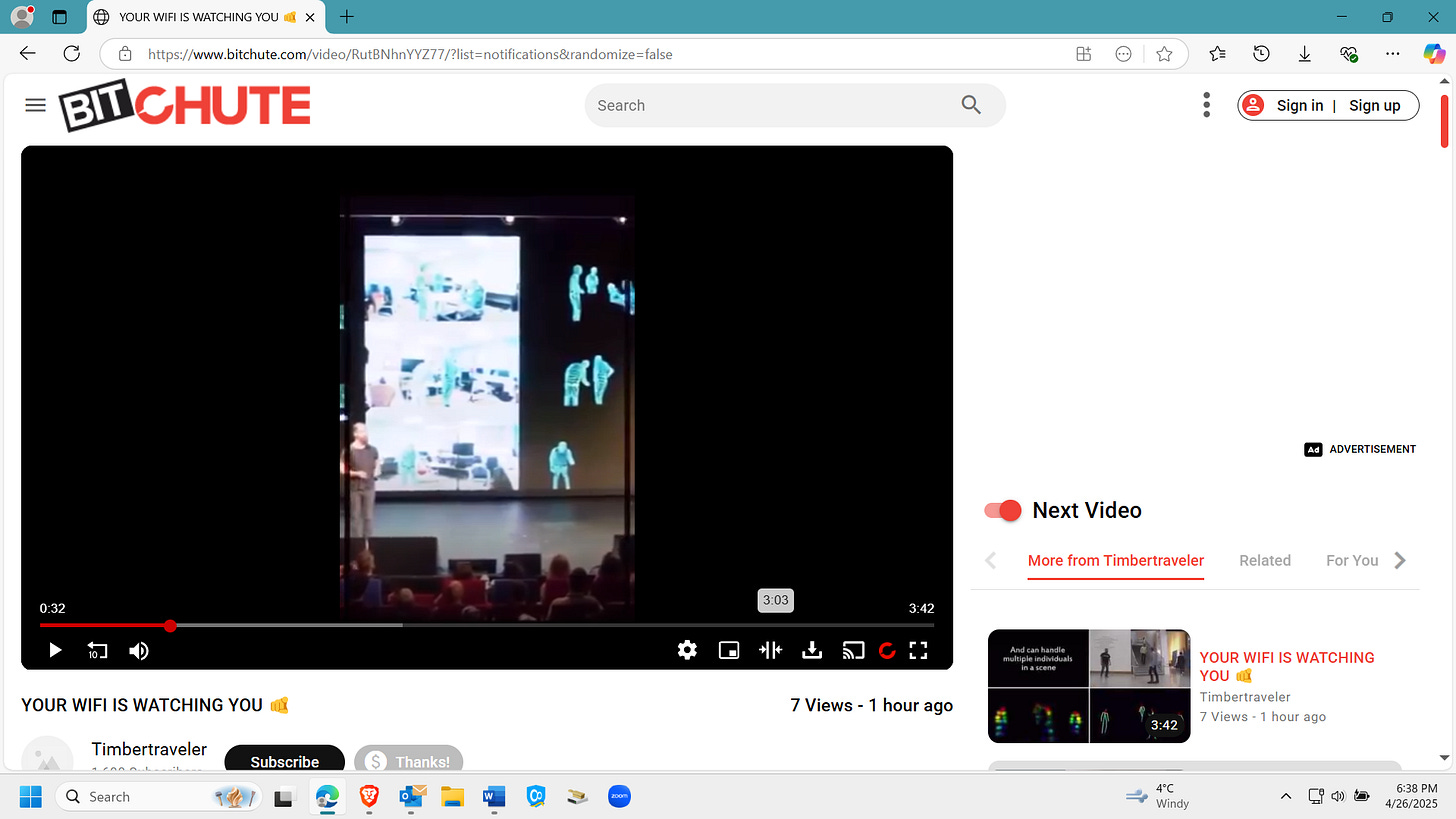Open Copilot in the browser
Image resolution: width=1456 pixels, height=819 pixels.
(x=1434, y=54)
